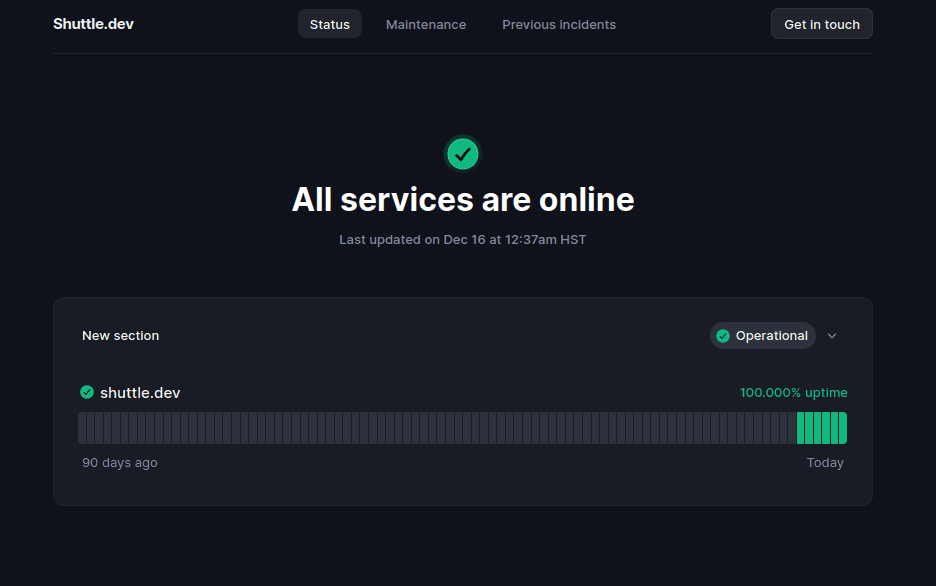Click the Operational status badge
The width and height of the screenshot is (936, 586).
(763, 336)
